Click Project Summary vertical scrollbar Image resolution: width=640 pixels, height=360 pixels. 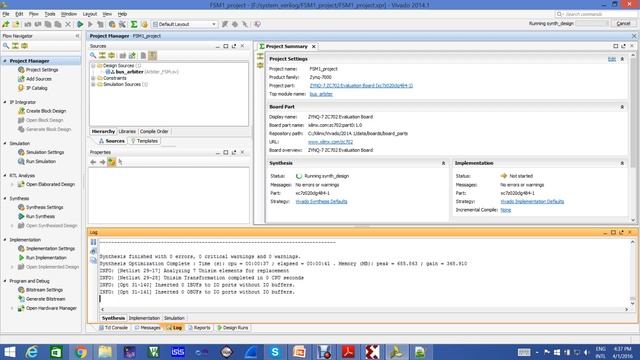tap(633, 112)
